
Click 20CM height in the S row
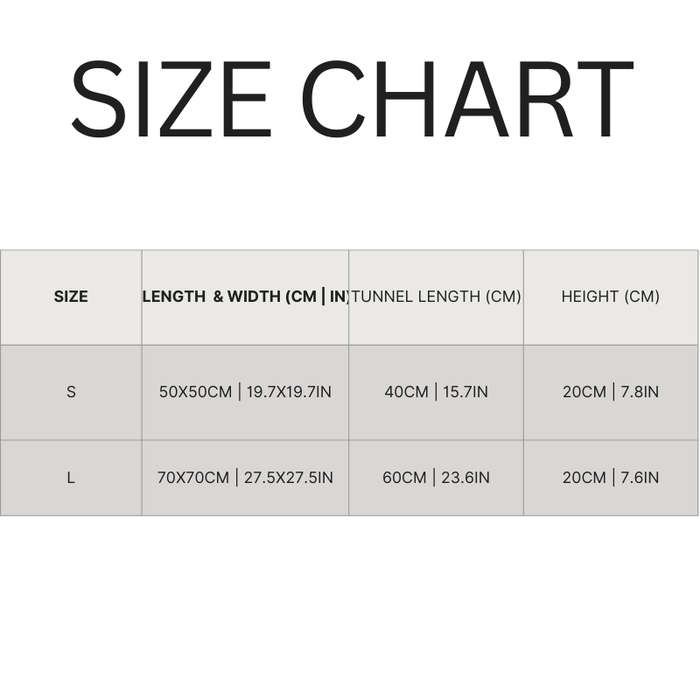coord(584,392)
